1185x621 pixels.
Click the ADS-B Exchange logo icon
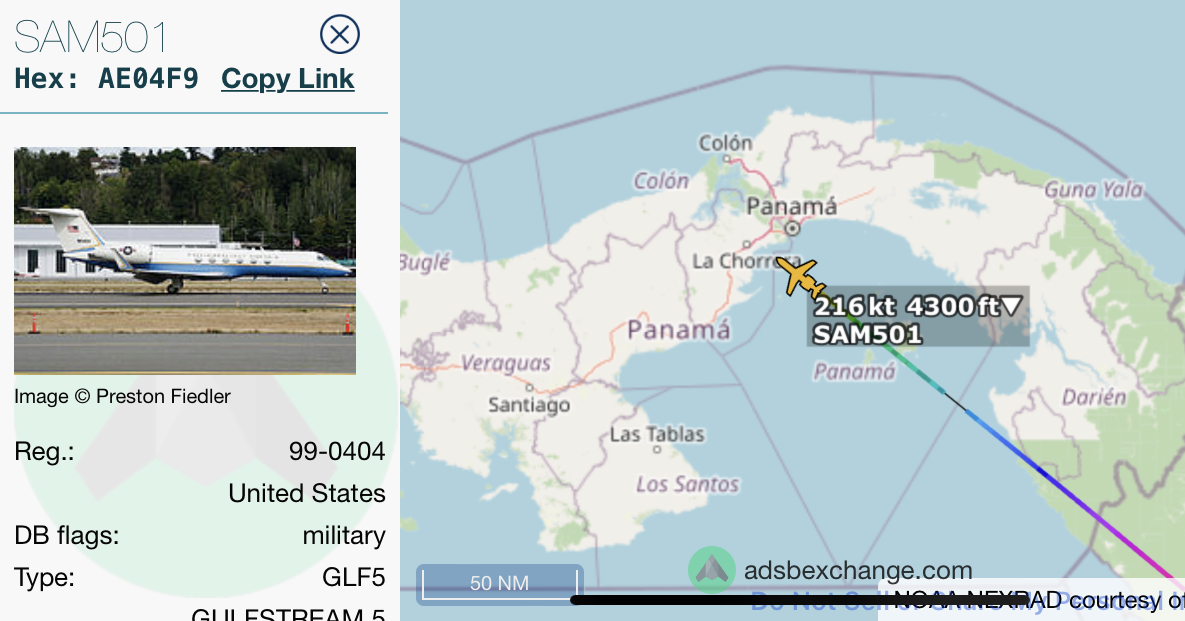pos(711,570)
